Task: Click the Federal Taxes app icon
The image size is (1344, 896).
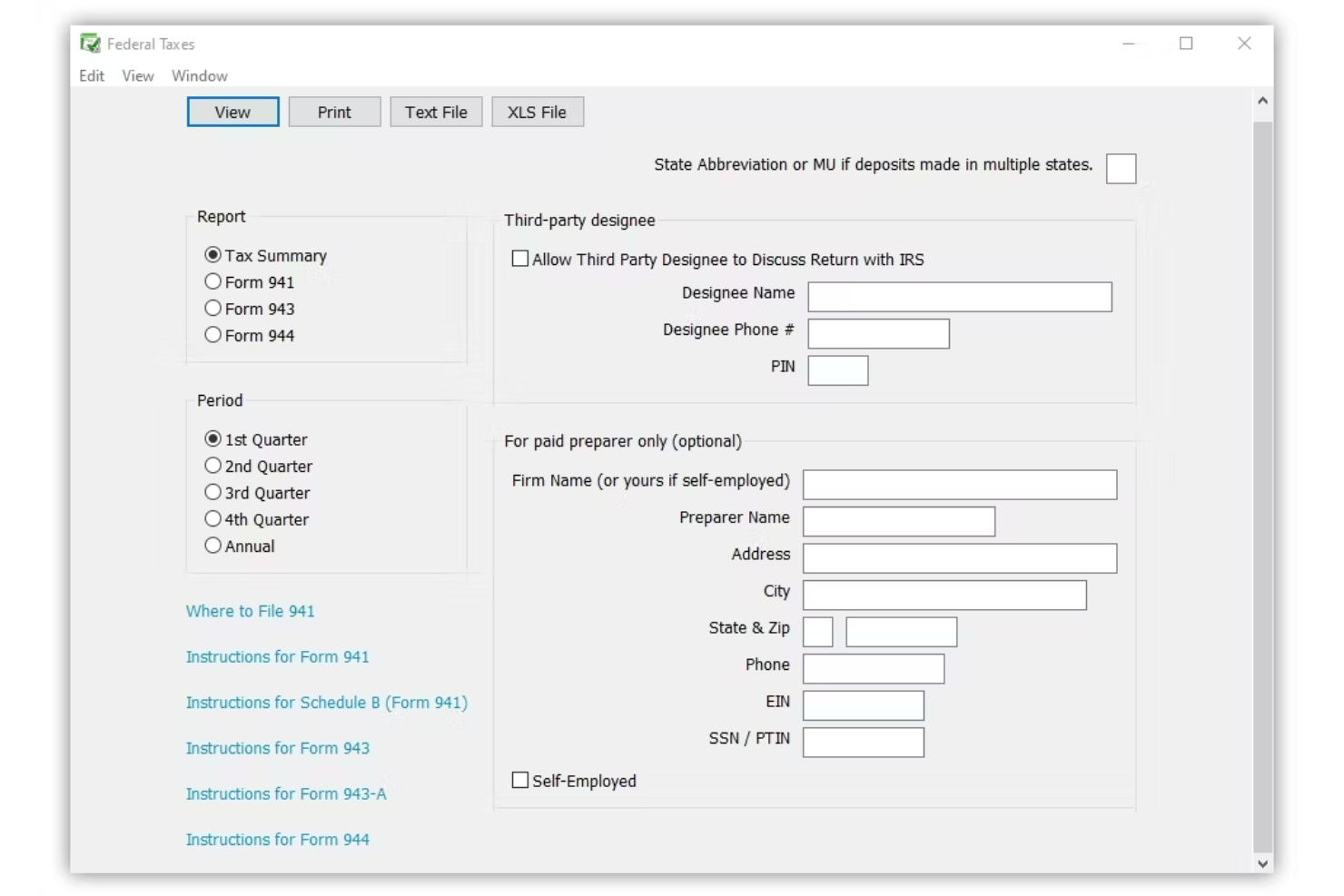Action: 90,44
